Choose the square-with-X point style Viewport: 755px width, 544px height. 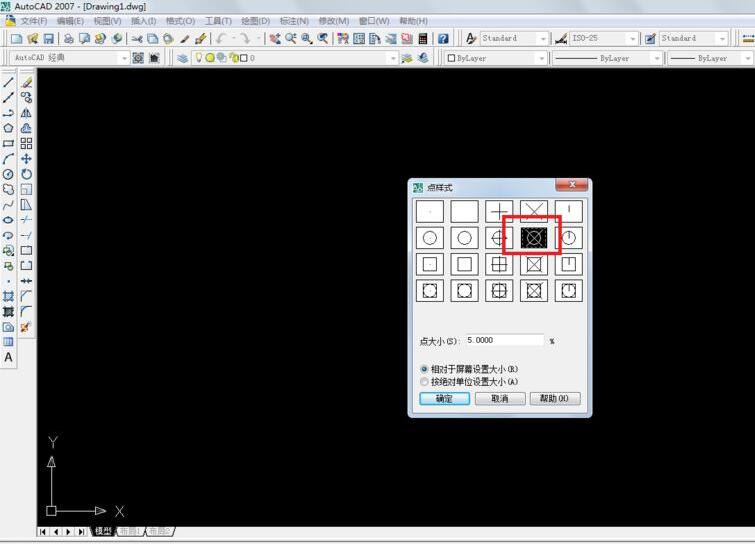point(534,264)
